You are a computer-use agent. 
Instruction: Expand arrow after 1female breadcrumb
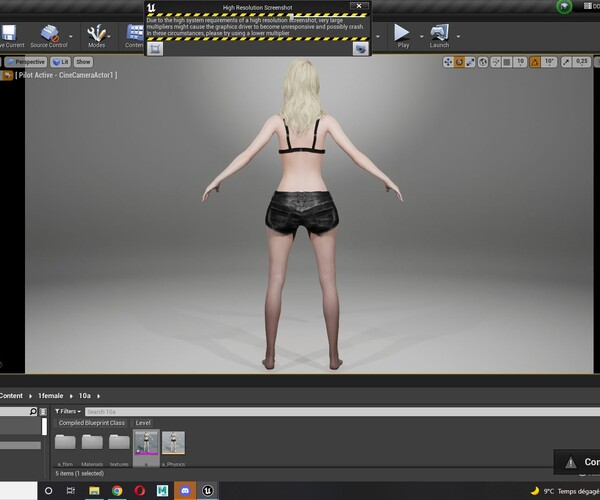point(71,396)
